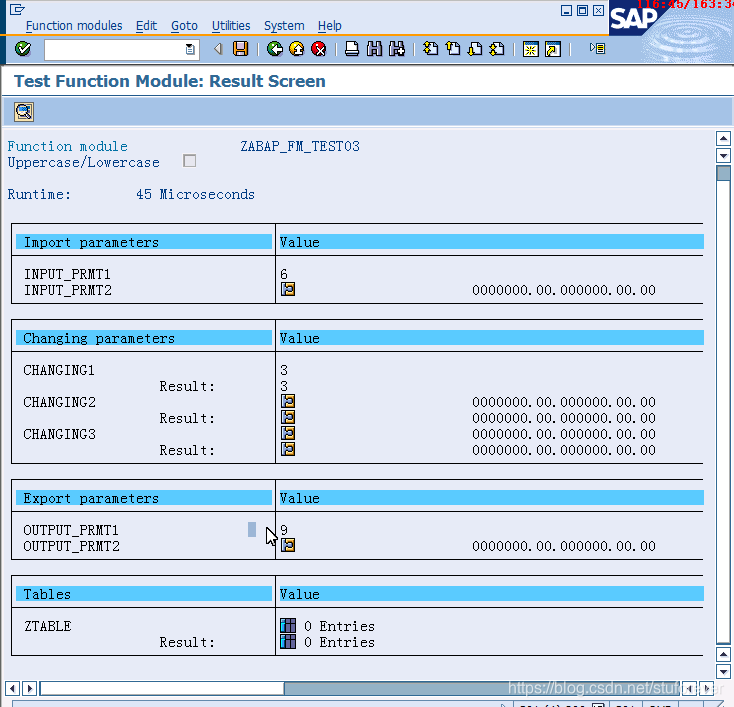Collapse the command field with left triangle
This screenshot has height=707, width=734.
(218, 49)
